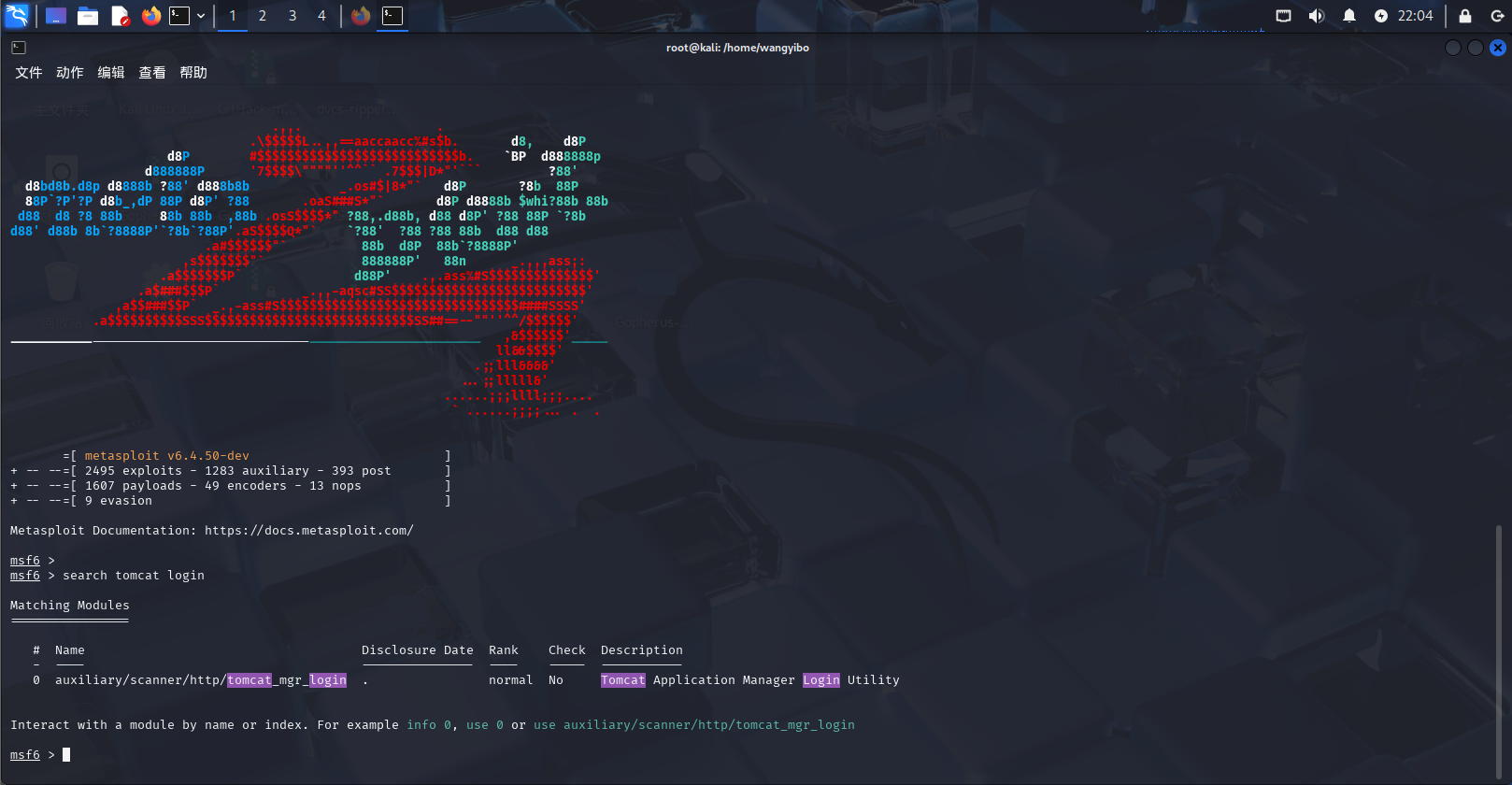Viewport: 1512px width, 785px height.
Task: Launch Firefox from the panel launcher
Action: point(151,16)
